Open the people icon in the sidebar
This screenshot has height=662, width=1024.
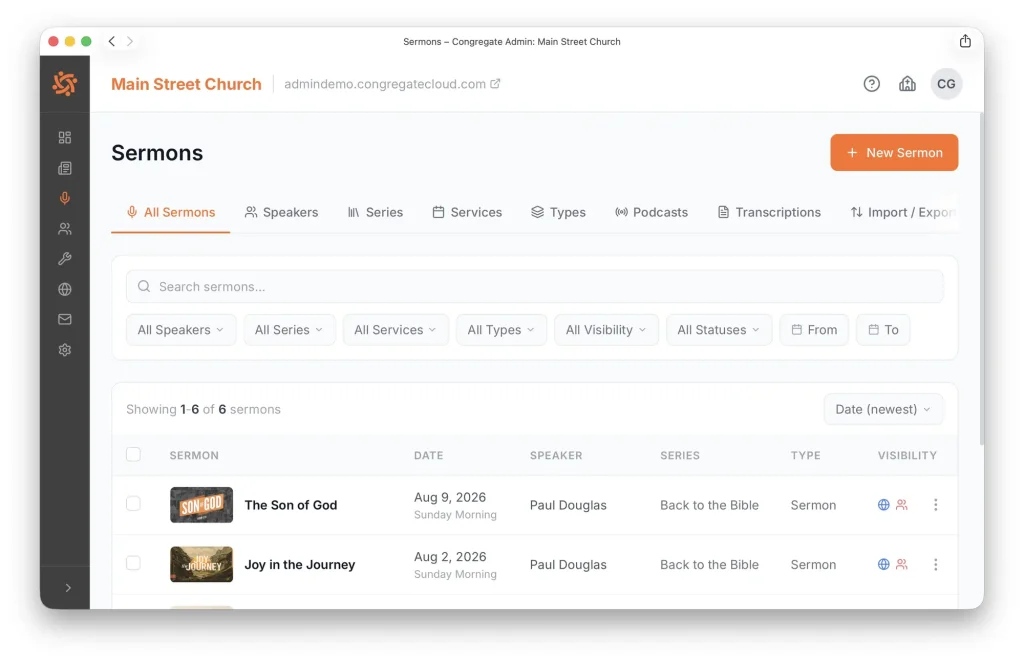65,229
